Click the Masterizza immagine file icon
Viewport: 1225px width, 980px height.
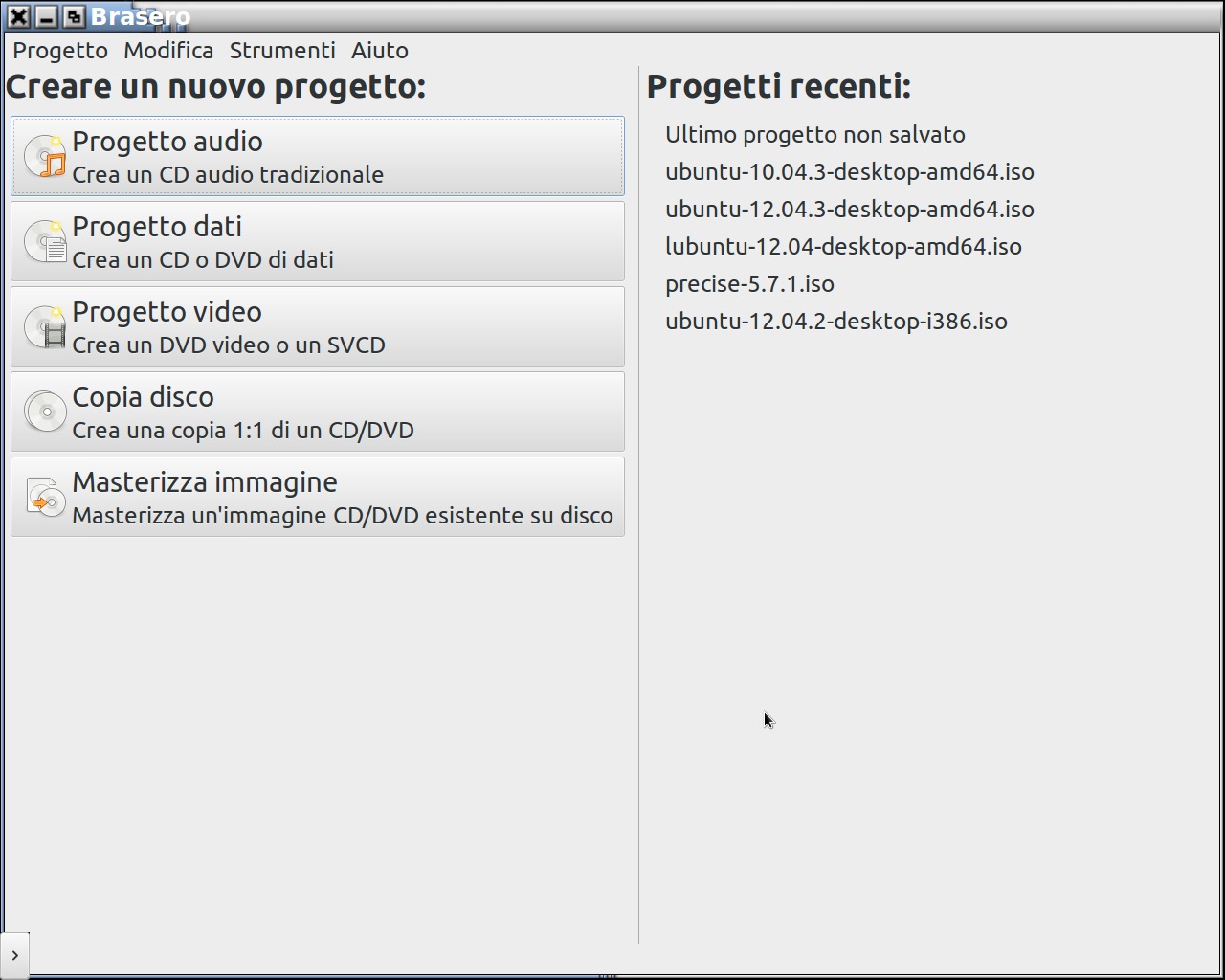point(45,497)
